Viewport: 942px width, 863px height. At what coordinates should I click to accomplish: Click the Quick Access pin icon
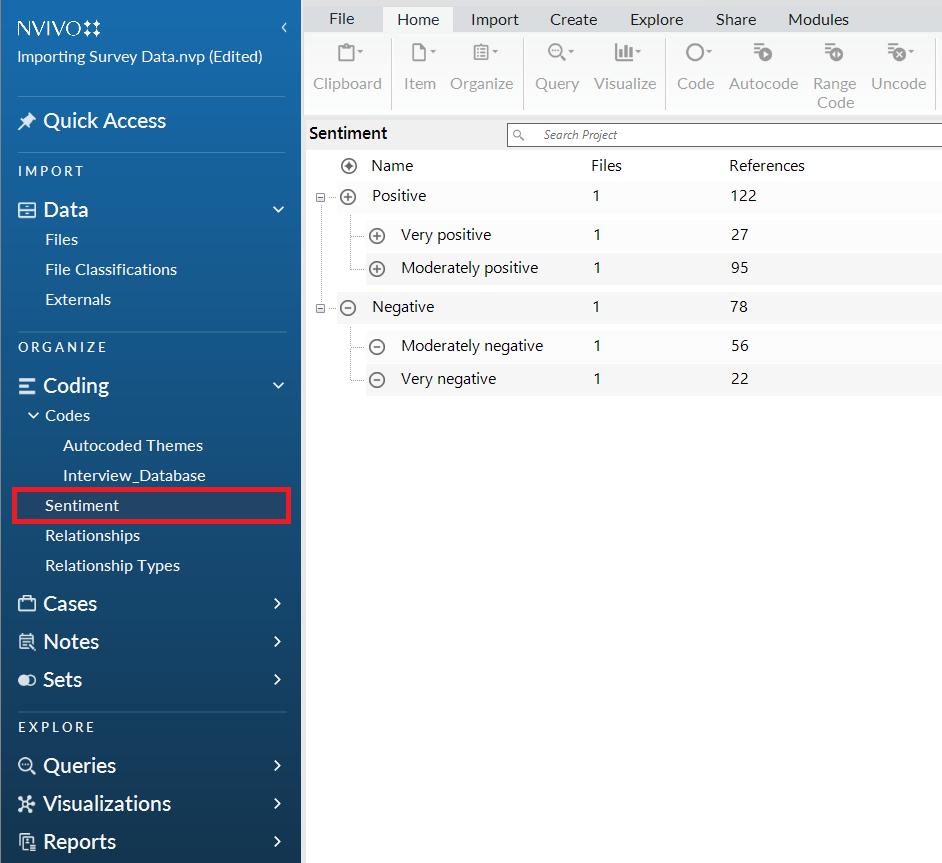pos(26,121)
